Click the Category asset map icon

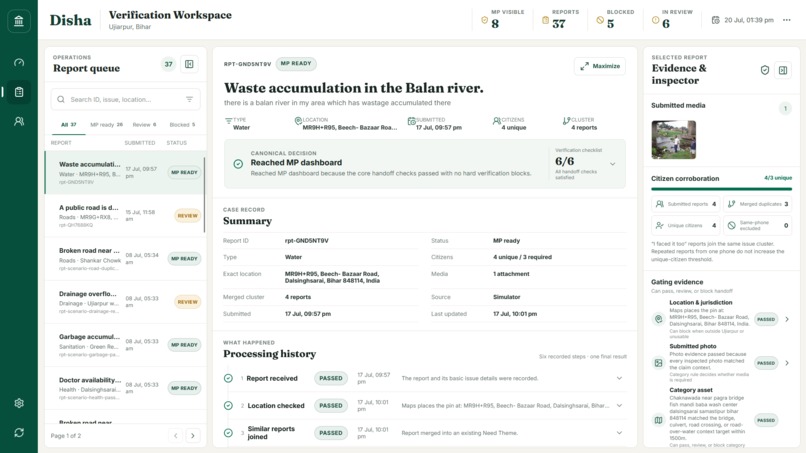[658, 420]
